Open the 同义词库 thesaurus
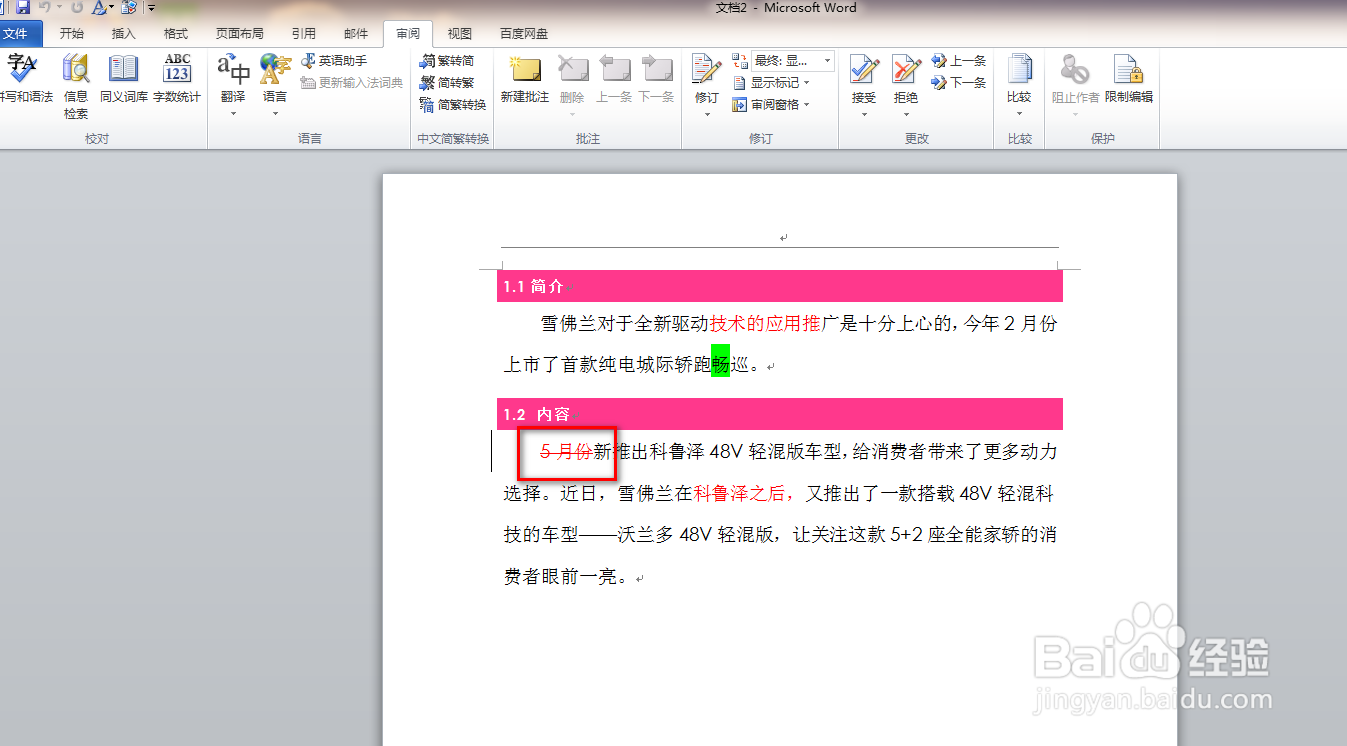Image resolution: width=1347 pixels, height=746 pixels. 124,80
